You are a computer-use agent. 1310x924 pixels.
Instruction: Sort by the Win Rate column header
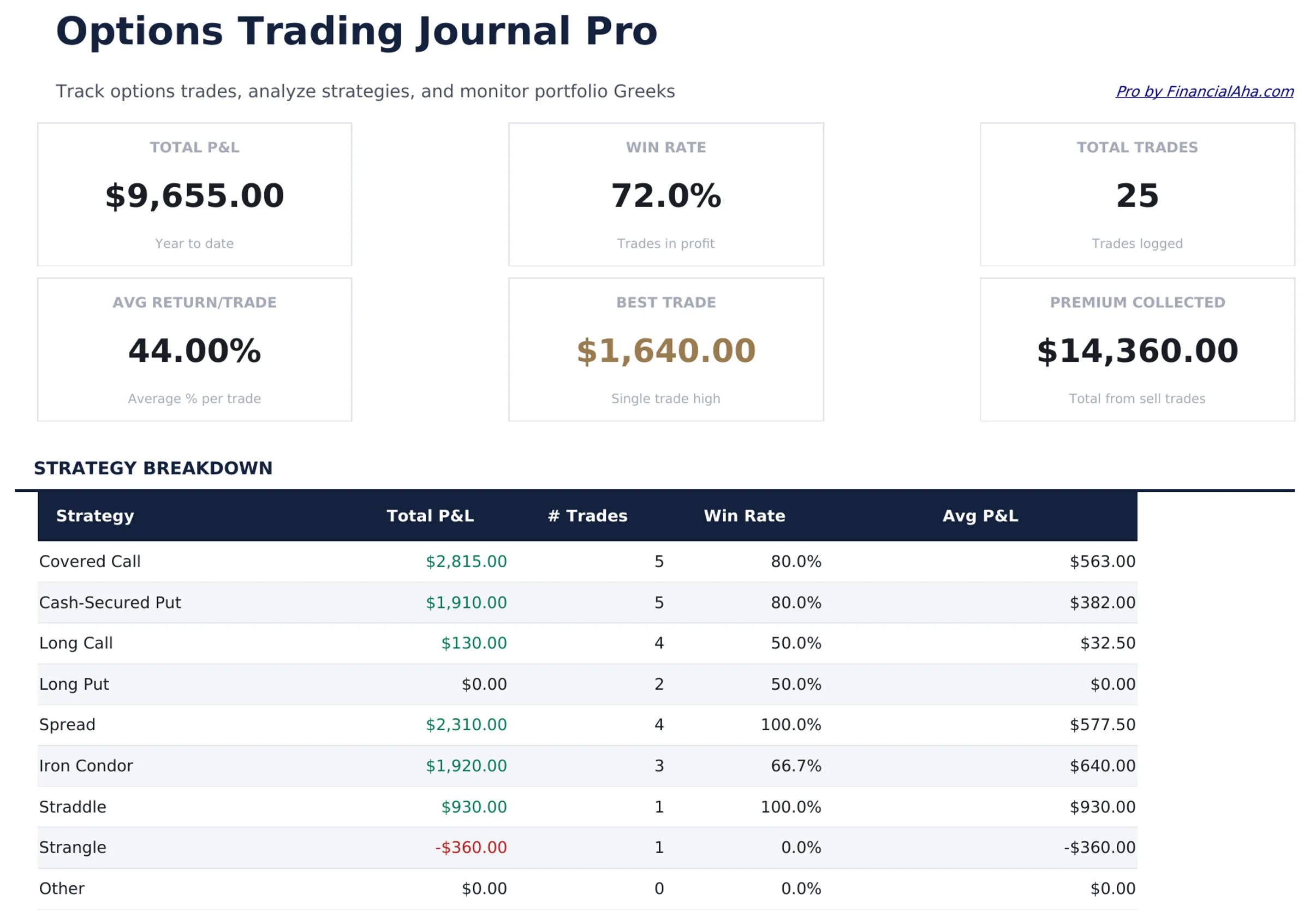[x=745, y=515]
